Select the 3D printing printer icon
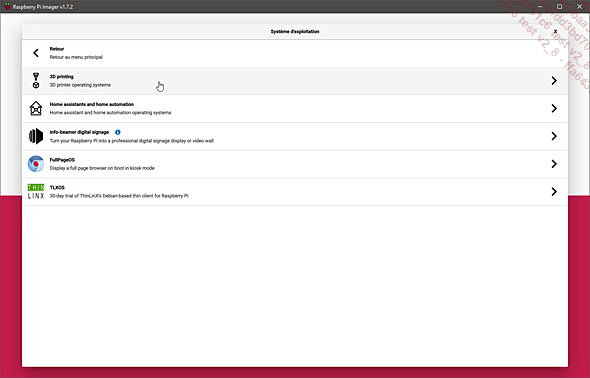 (36, 80)
